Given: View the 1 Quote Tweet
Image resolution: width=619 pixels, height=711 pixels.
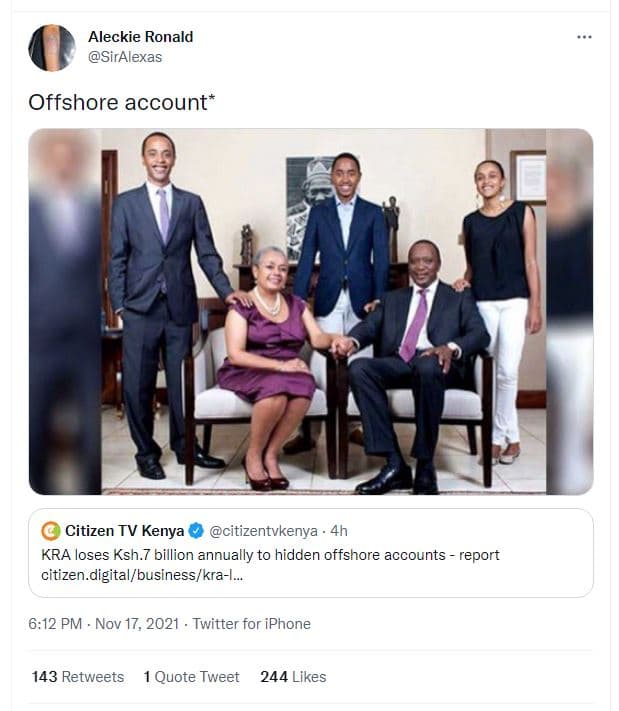Looking at the screenshot, I should tap(191, 677).
